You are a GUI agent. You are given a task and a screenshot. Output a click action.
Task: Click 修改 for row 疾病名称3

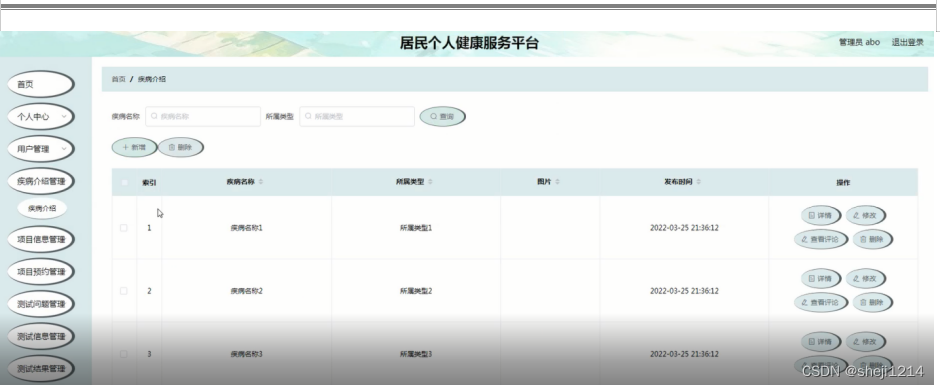[865, 342]
